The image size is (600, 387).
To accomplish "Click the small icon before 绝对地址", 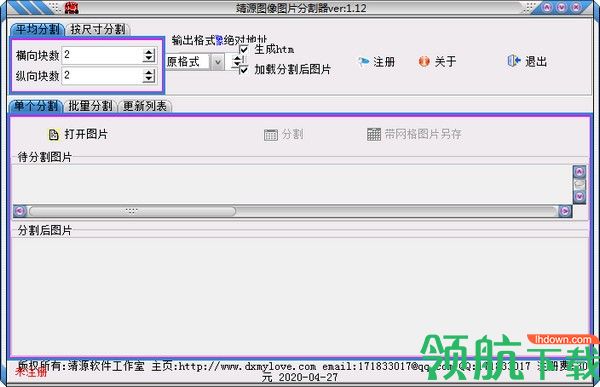I will click(x=220, y=41).
